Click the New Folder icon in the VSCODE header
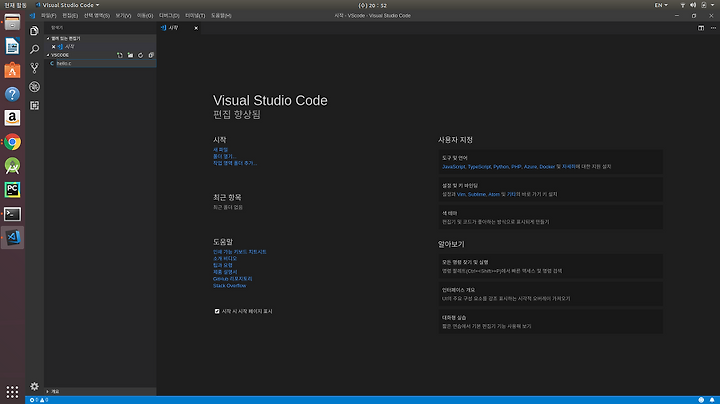The image size is (720, 404). click(x=130, y=55)
